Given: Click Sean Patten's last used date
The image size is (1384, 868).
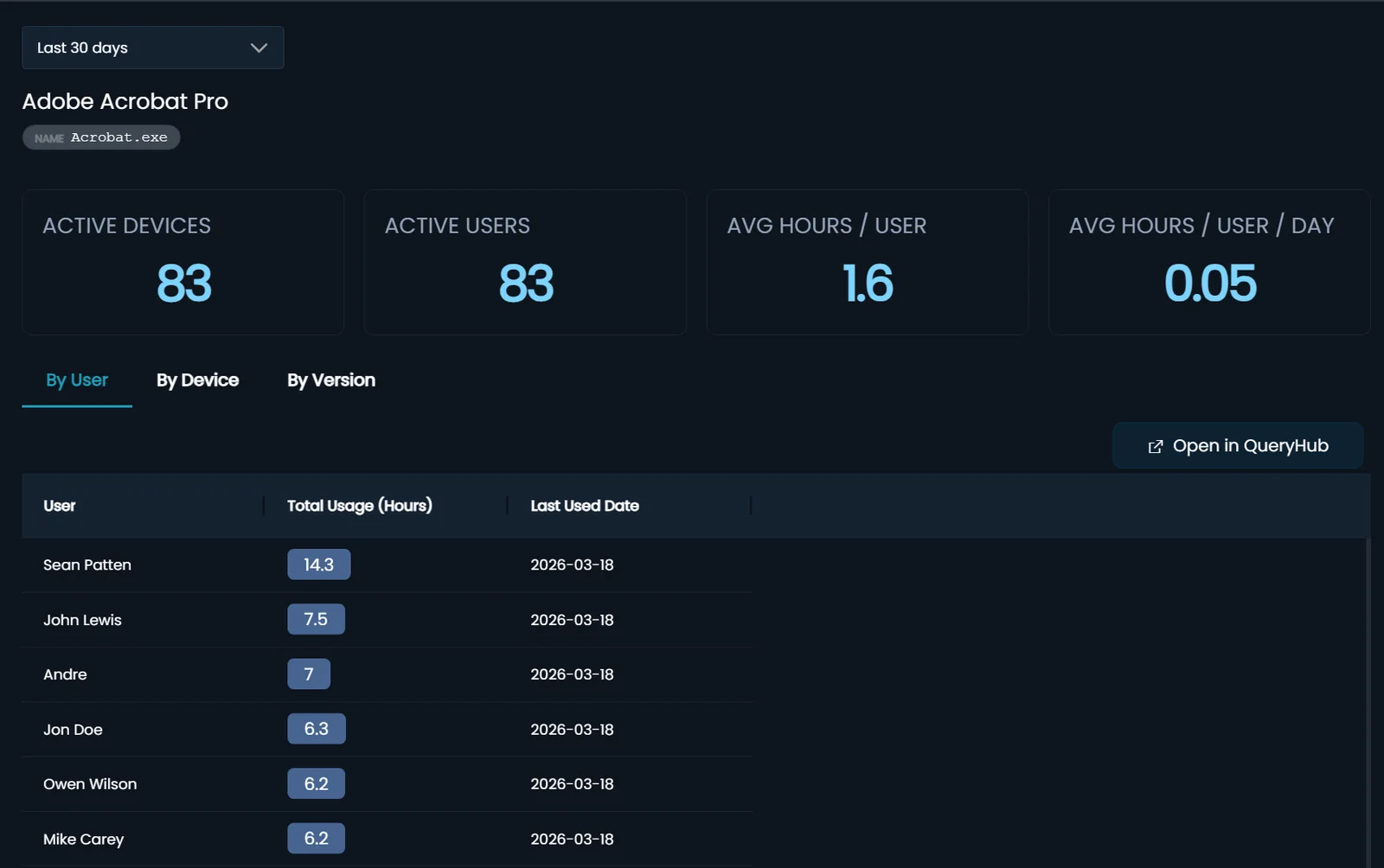Looking at the screenshot, I should (x=572, y=565).
